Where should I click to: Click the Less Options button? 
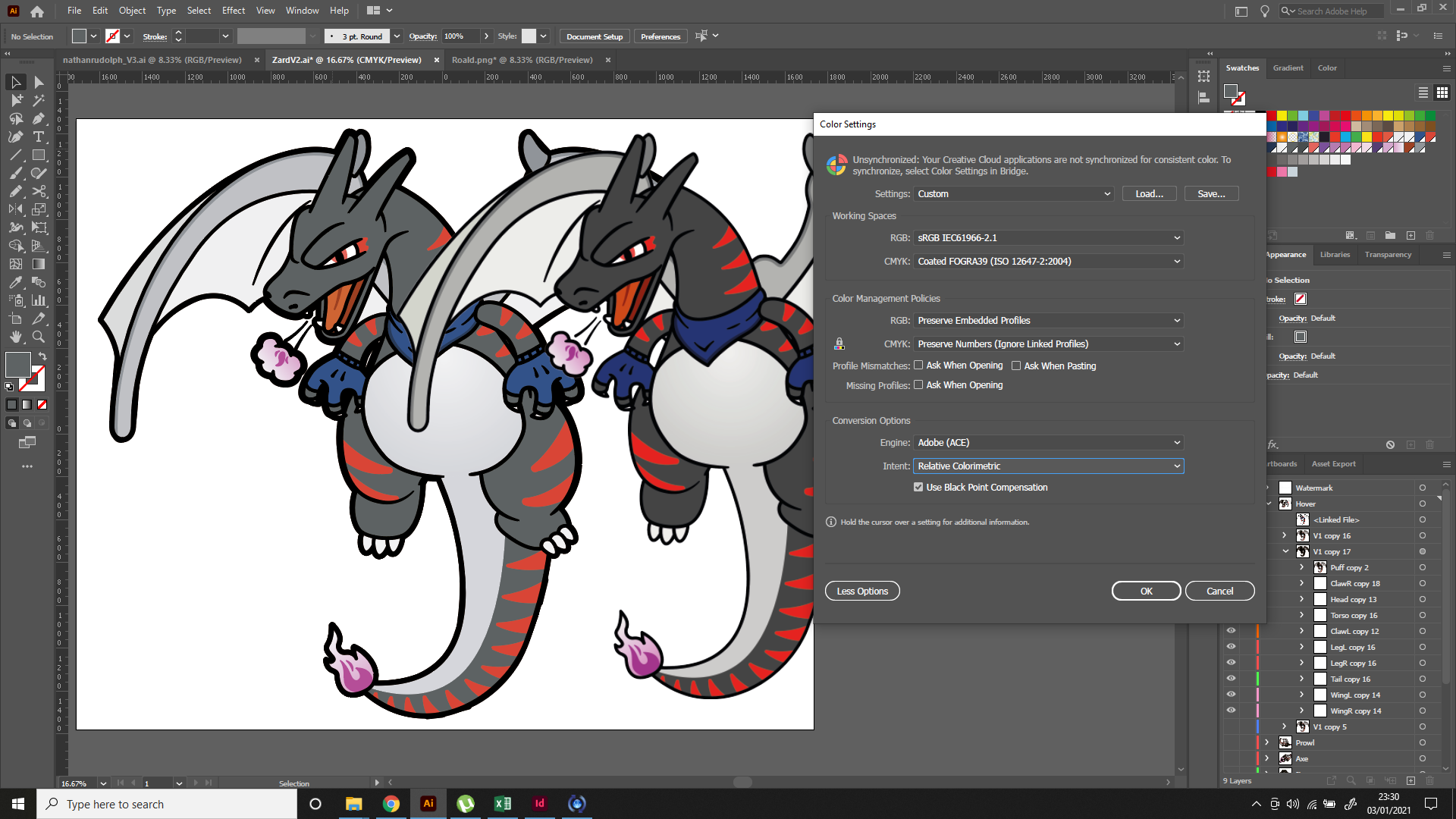[862, 591]
